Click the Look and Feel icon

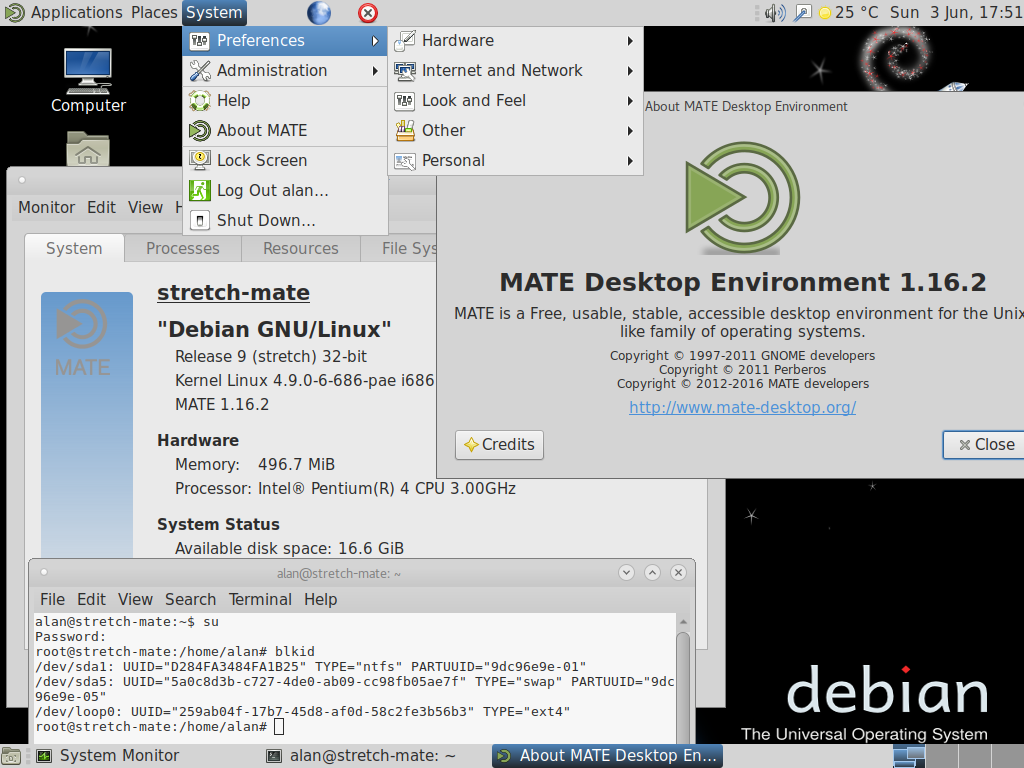pyautogui.click(x=405, y=101)
